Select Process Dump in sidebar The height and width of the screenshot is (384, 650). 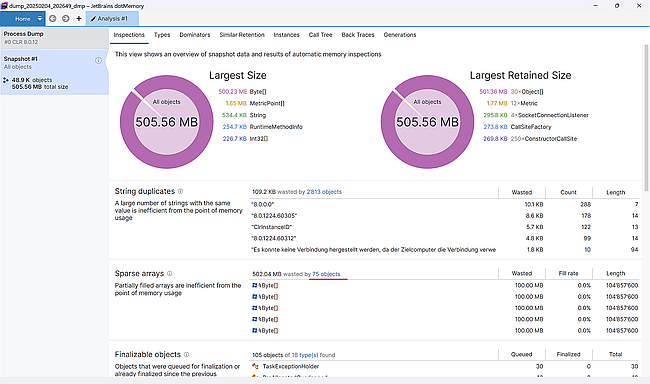pyautogui.click(x=54, y=38)
